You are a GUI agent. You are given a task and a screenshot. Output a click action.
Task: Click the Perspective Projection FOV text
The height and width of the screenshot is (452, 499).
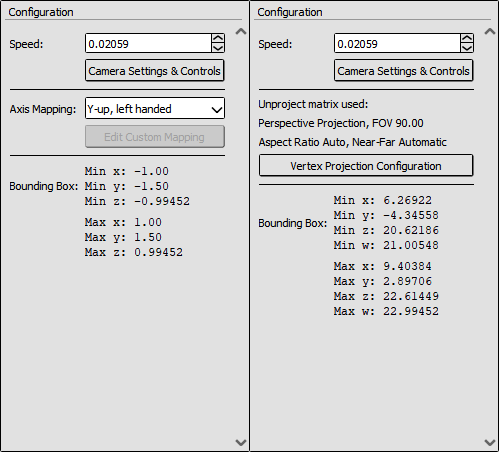click(x=341, y=123)
